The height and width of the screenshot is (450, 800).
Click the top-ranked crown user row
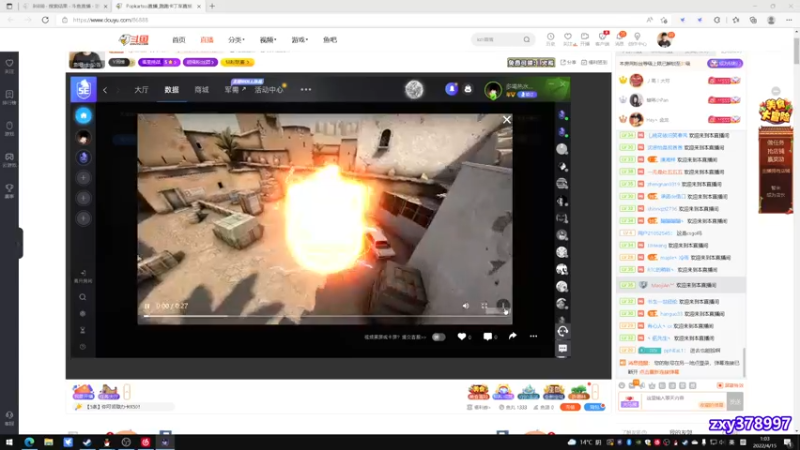680,80
